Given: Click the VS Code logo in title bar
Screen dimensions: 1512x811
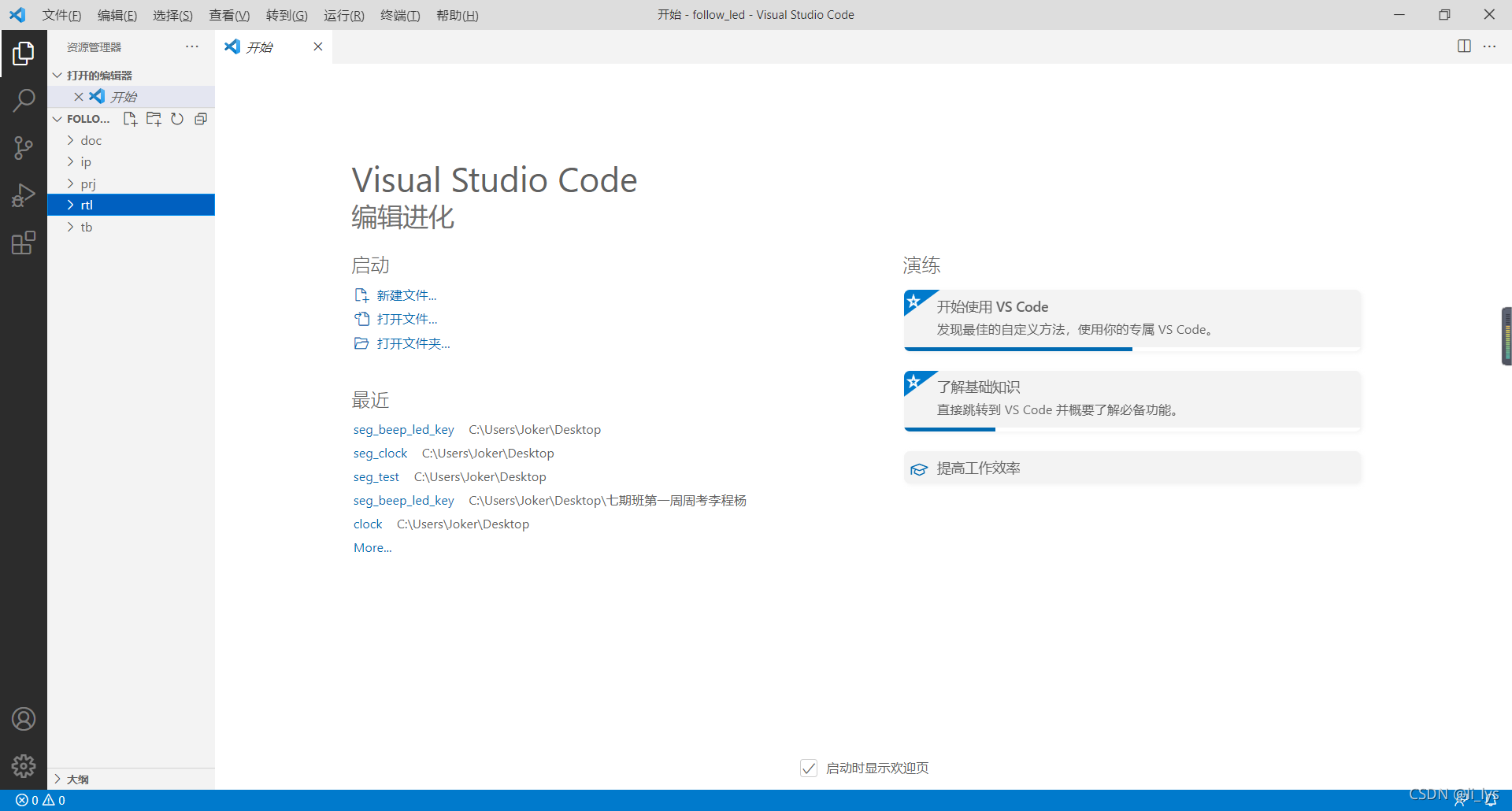Looking at the screenshot, I should [x=17, y=15].
